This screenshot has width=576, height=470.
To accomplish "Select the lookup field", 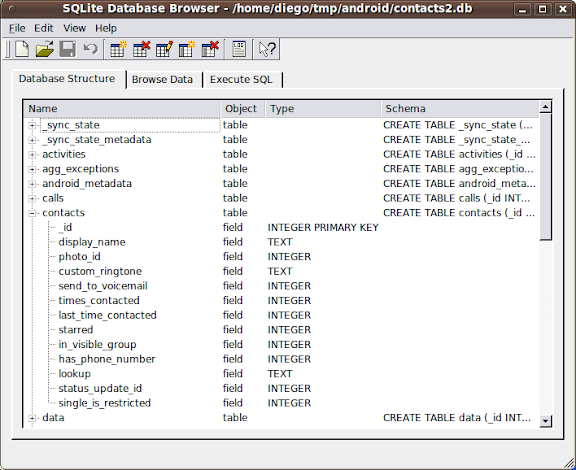I will [x=75, y=374].
